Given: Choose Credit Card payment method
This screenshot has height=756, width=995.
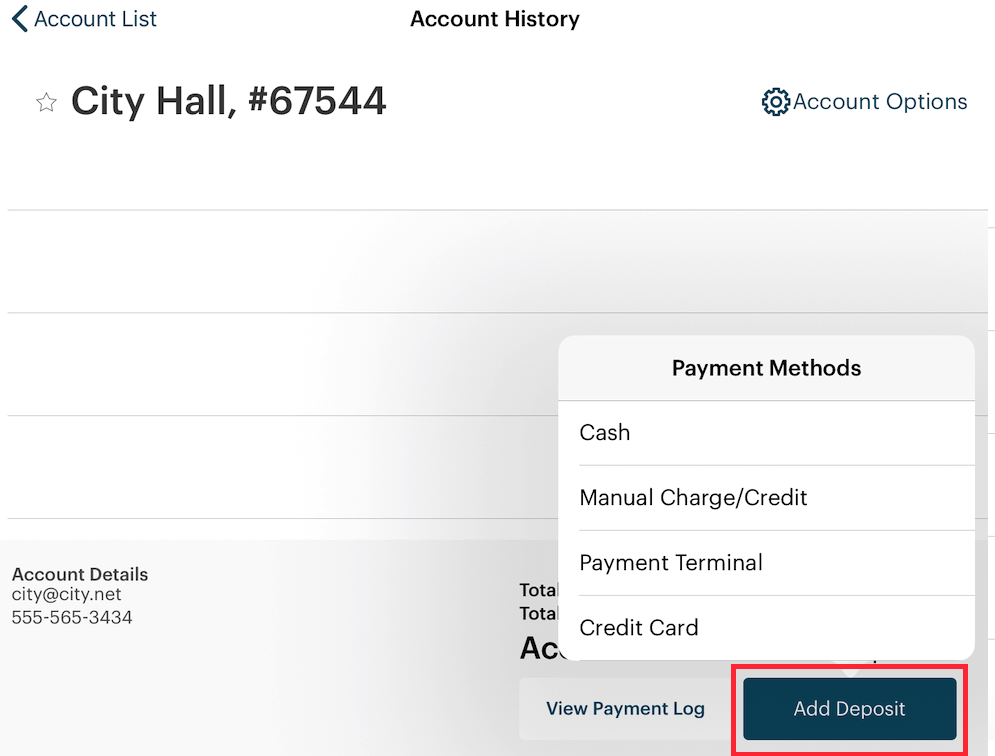Looking at the screenshot, I should (639, 627).
